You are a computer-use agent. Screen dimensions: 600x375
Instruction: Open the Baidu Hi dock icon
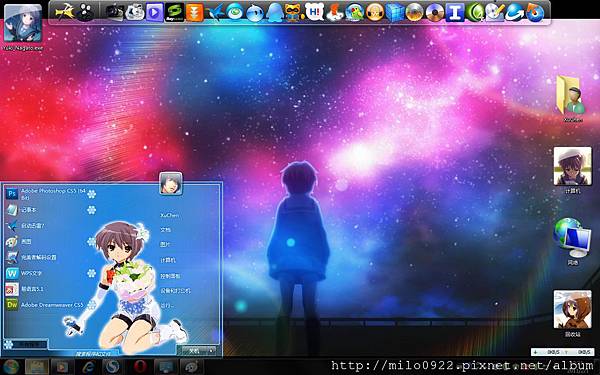point(315,12)
